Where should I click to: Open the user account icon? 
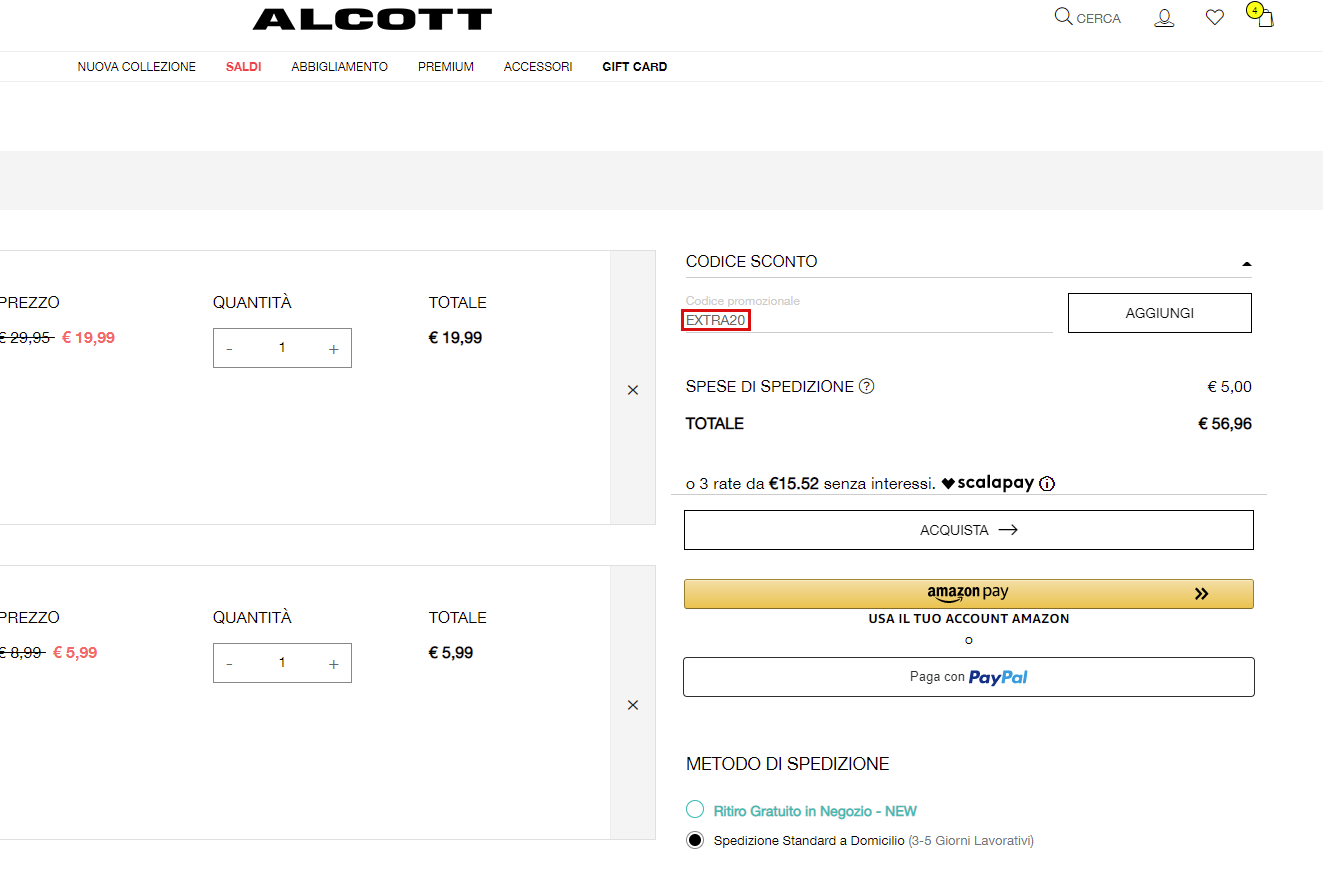(1164, 18)
